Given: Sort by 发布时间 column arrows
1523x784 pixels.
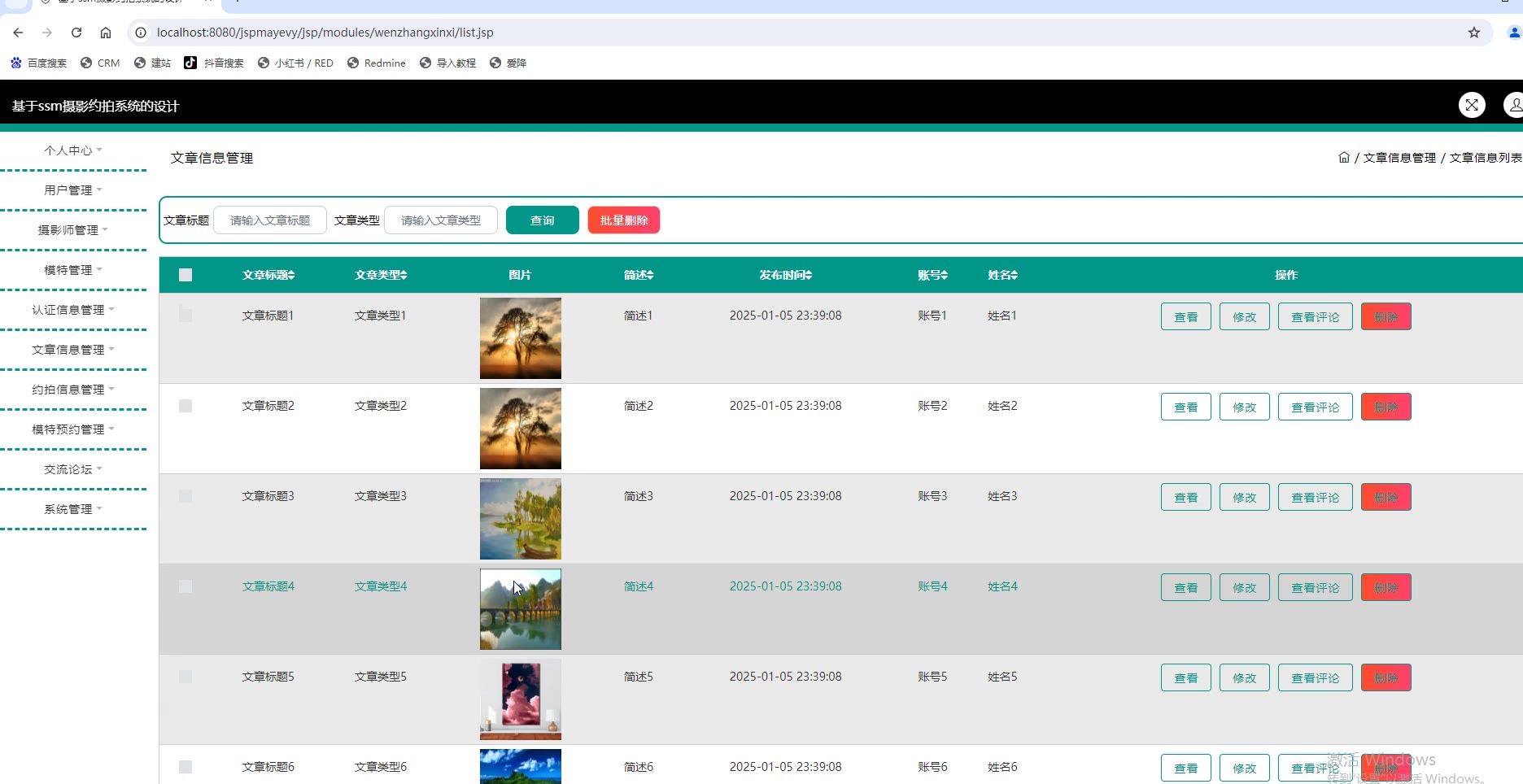Looking at the screenshot, I should [x=809, y=275].
